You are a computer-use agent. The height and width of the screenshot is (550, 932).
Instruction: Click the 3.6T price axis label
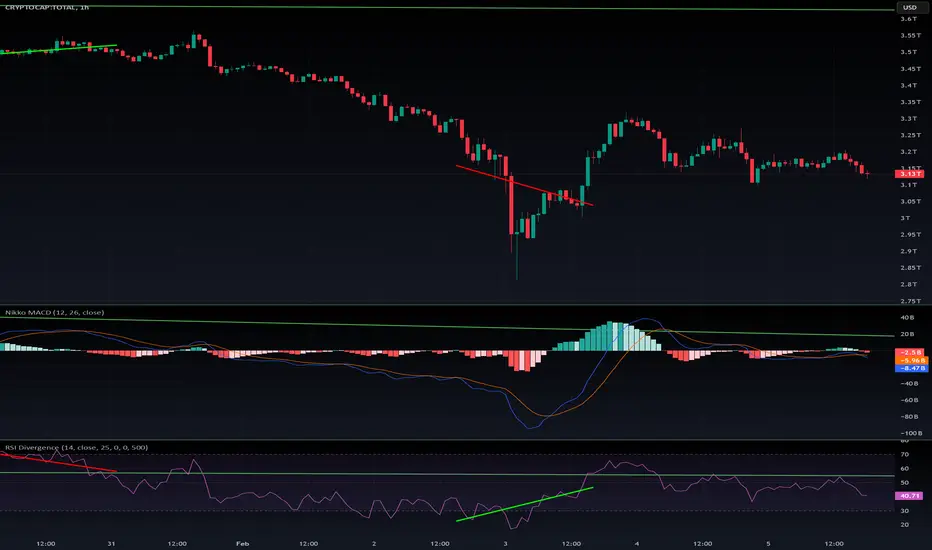(908, 19)
